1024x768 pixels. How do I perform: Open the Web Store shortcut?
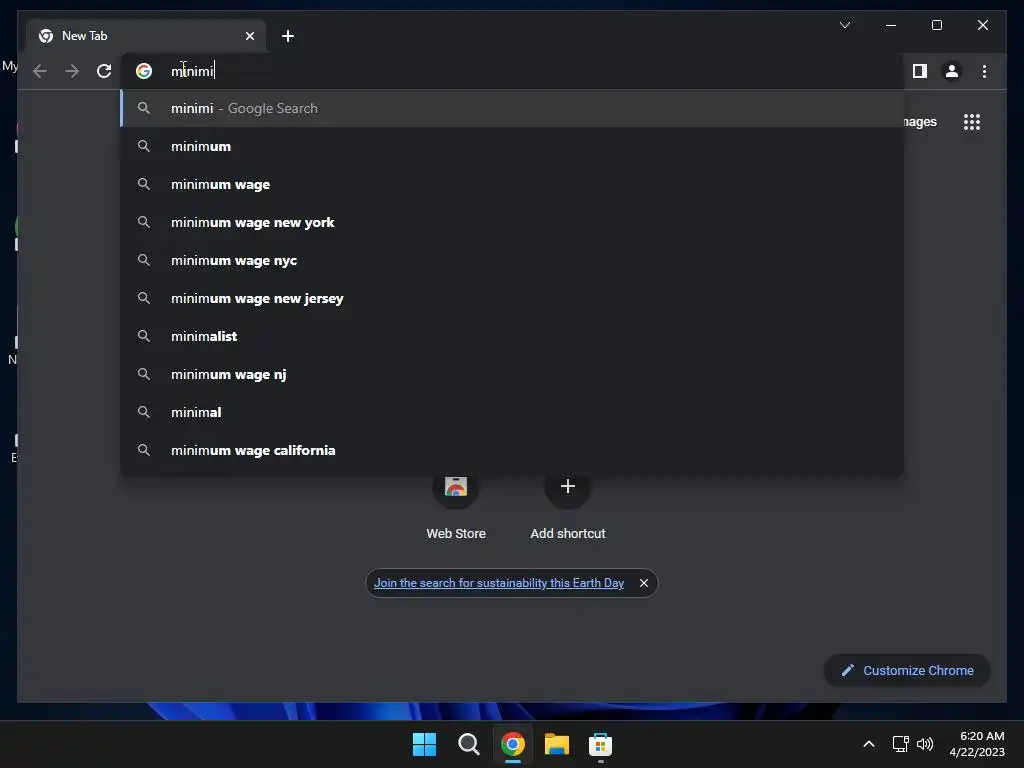[456, 506]
